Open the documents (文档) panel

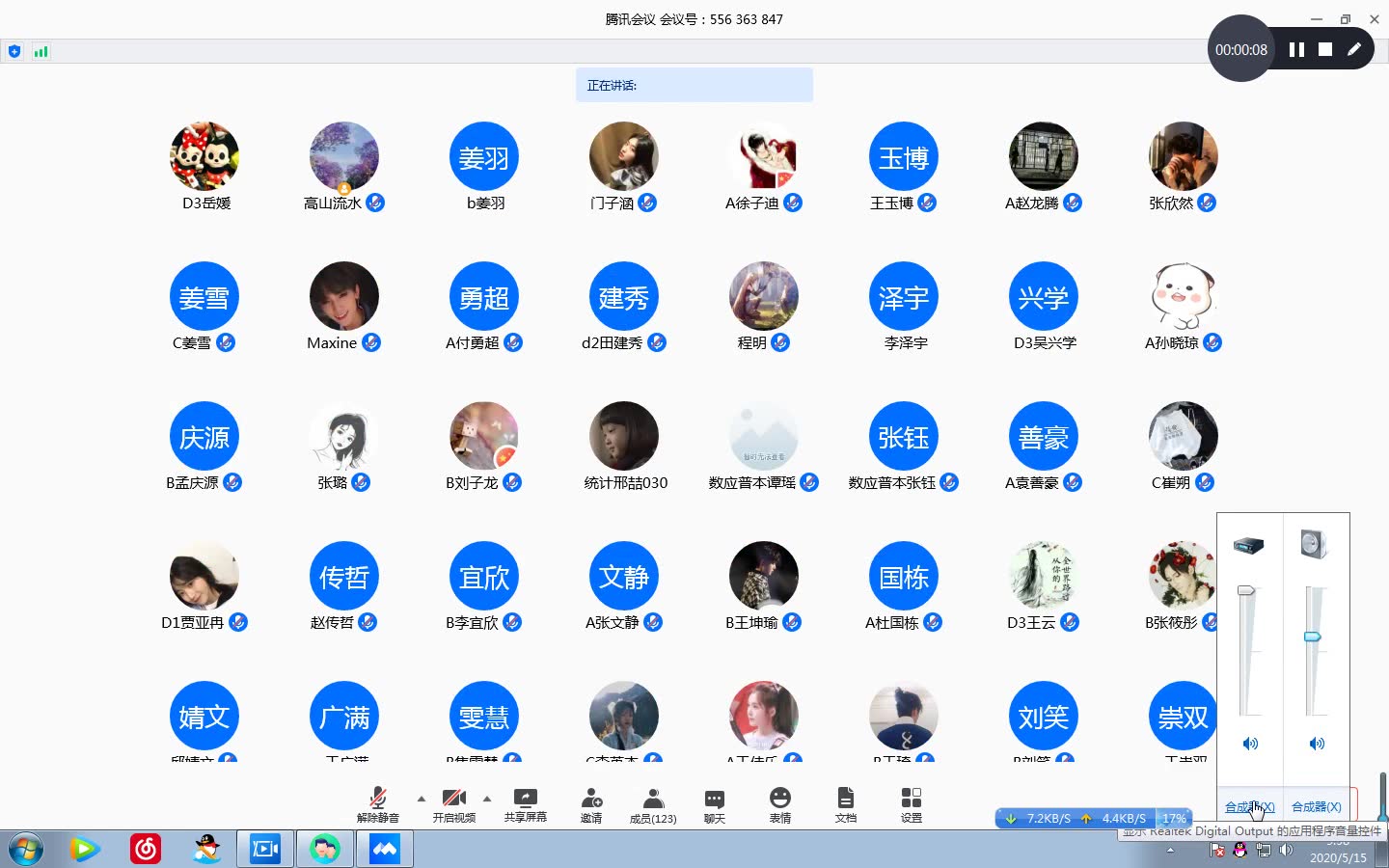point(846,804)
